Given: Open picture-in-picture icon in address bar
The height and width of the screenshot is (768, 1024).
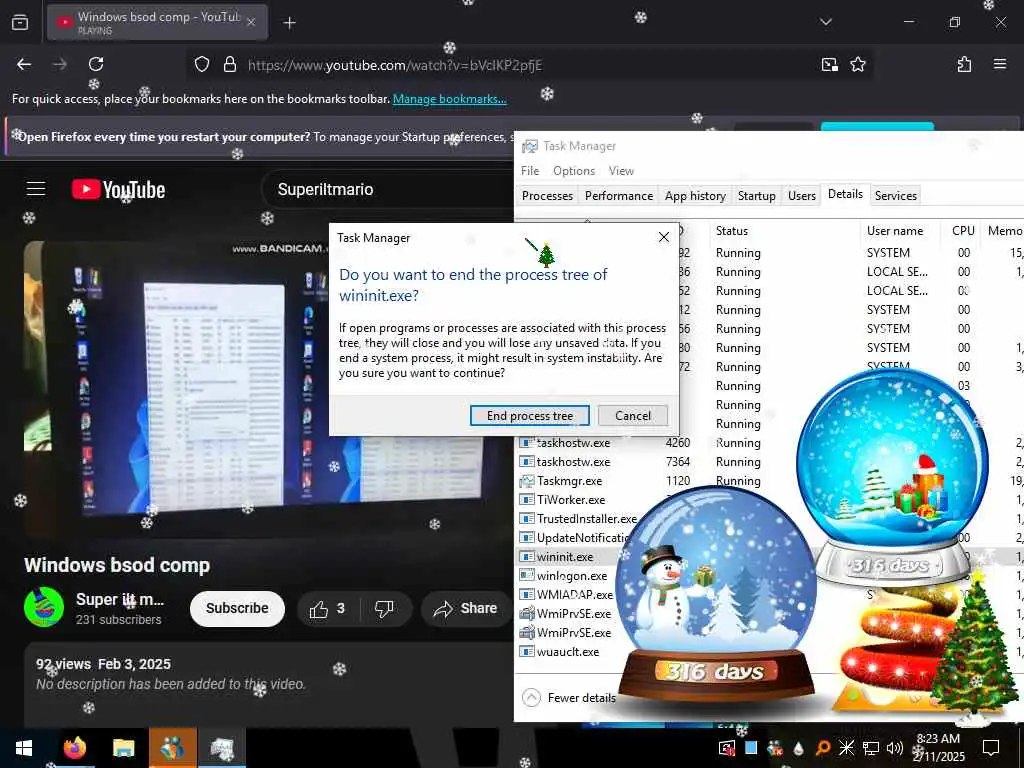Looking at the screenshot, I should coord(829,65).
